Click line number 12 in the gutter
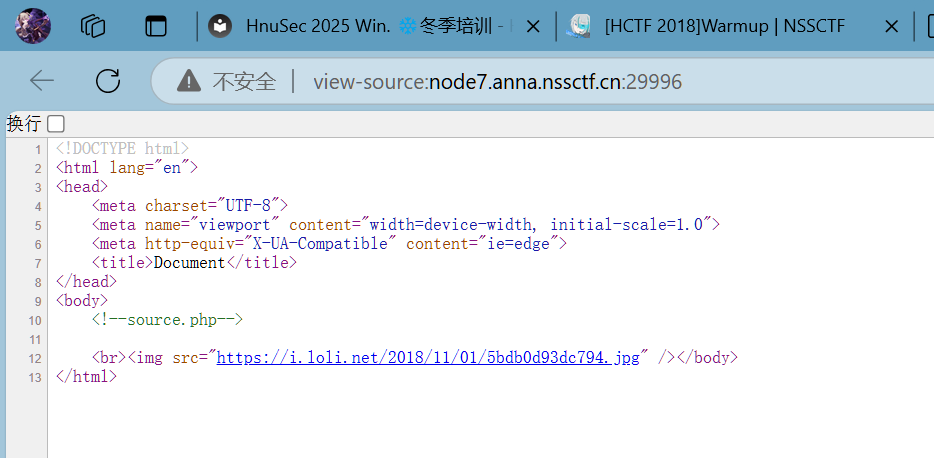Screen dimensions: 934x458 [x=36, y=358]
